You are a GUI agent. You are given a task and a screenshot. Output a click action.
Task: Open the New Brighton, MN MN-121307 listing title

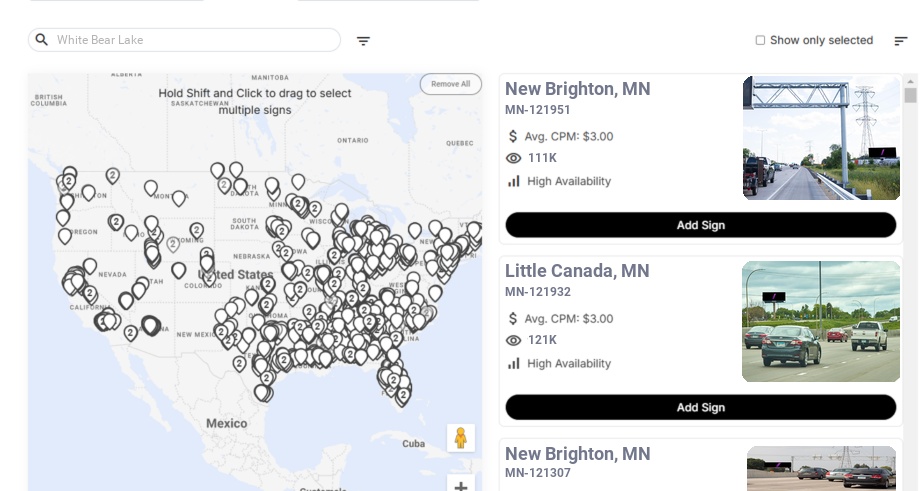click(577, 454)
